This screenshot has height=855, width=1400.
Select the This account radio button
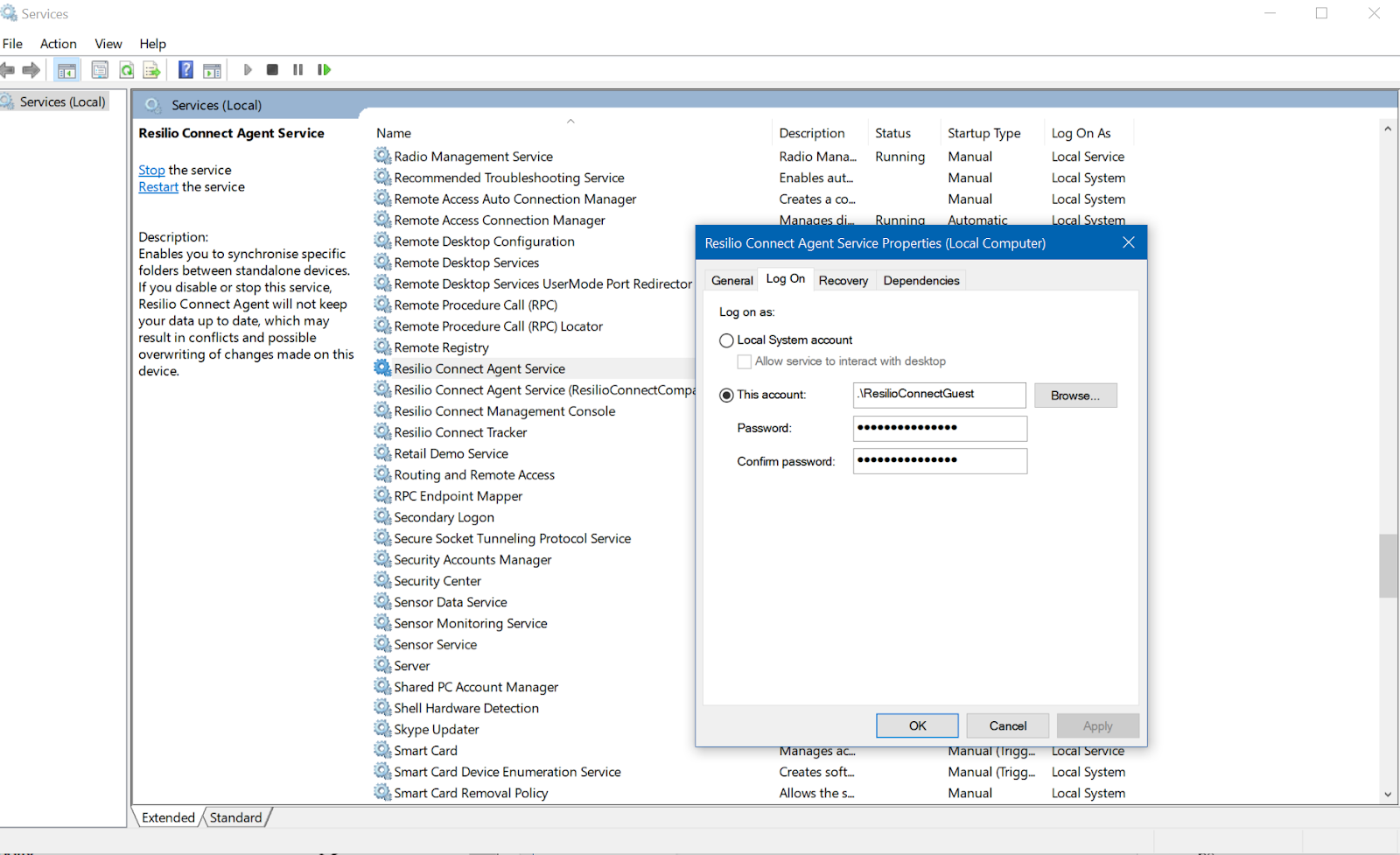pos(726,396)
